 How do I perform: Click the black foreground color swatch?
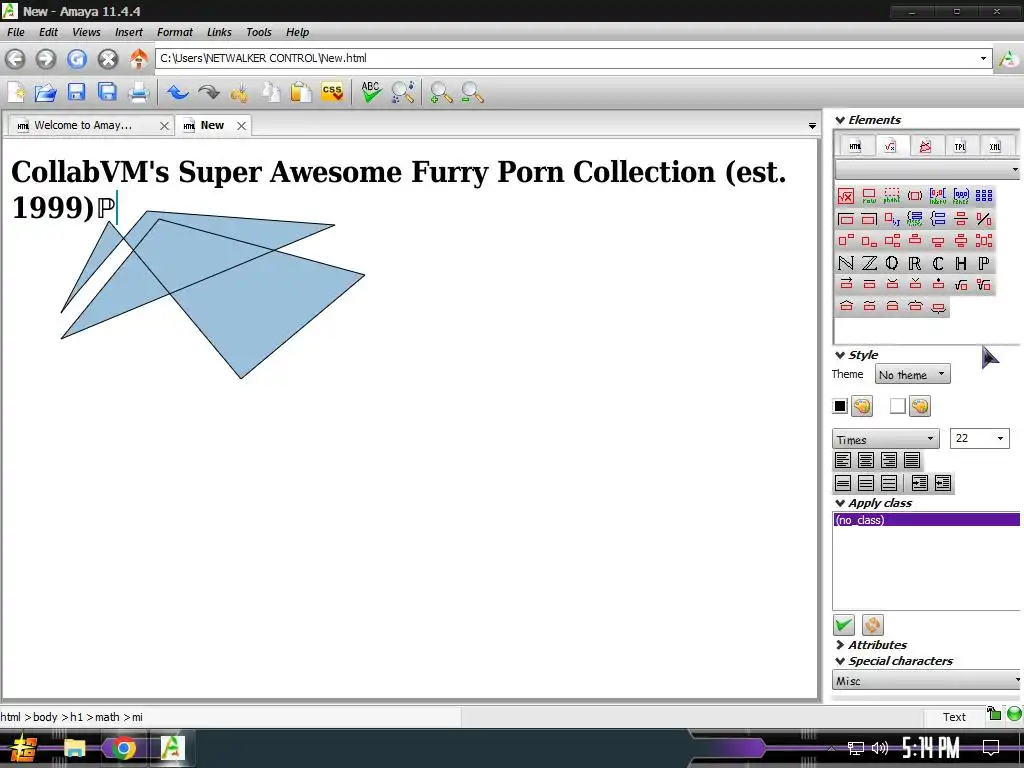click(840, 406)
